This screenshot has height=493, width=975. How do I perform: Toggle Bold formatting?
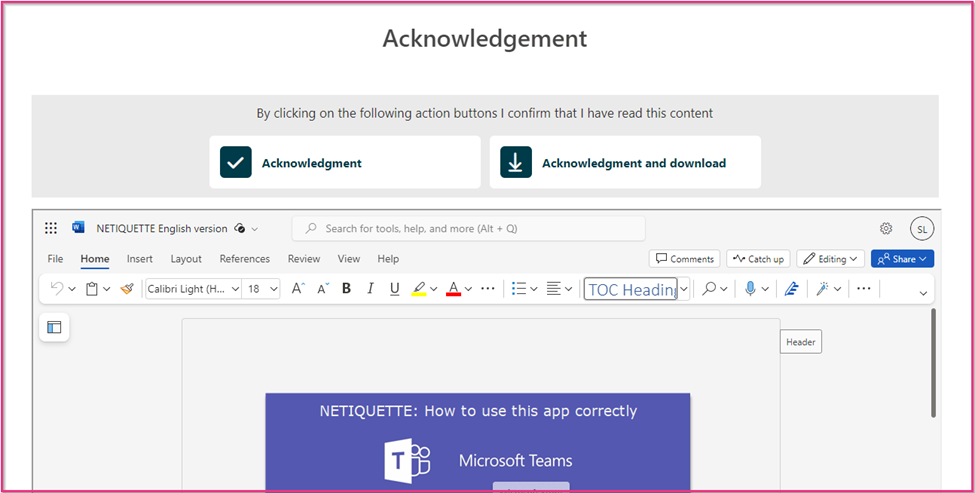coord(346,289)
